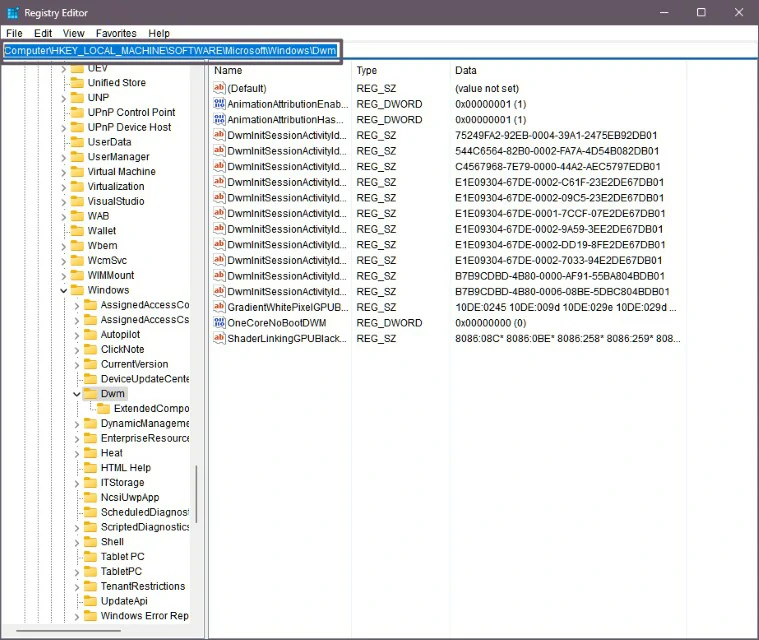Open the Favorites menu

(116, 33)
